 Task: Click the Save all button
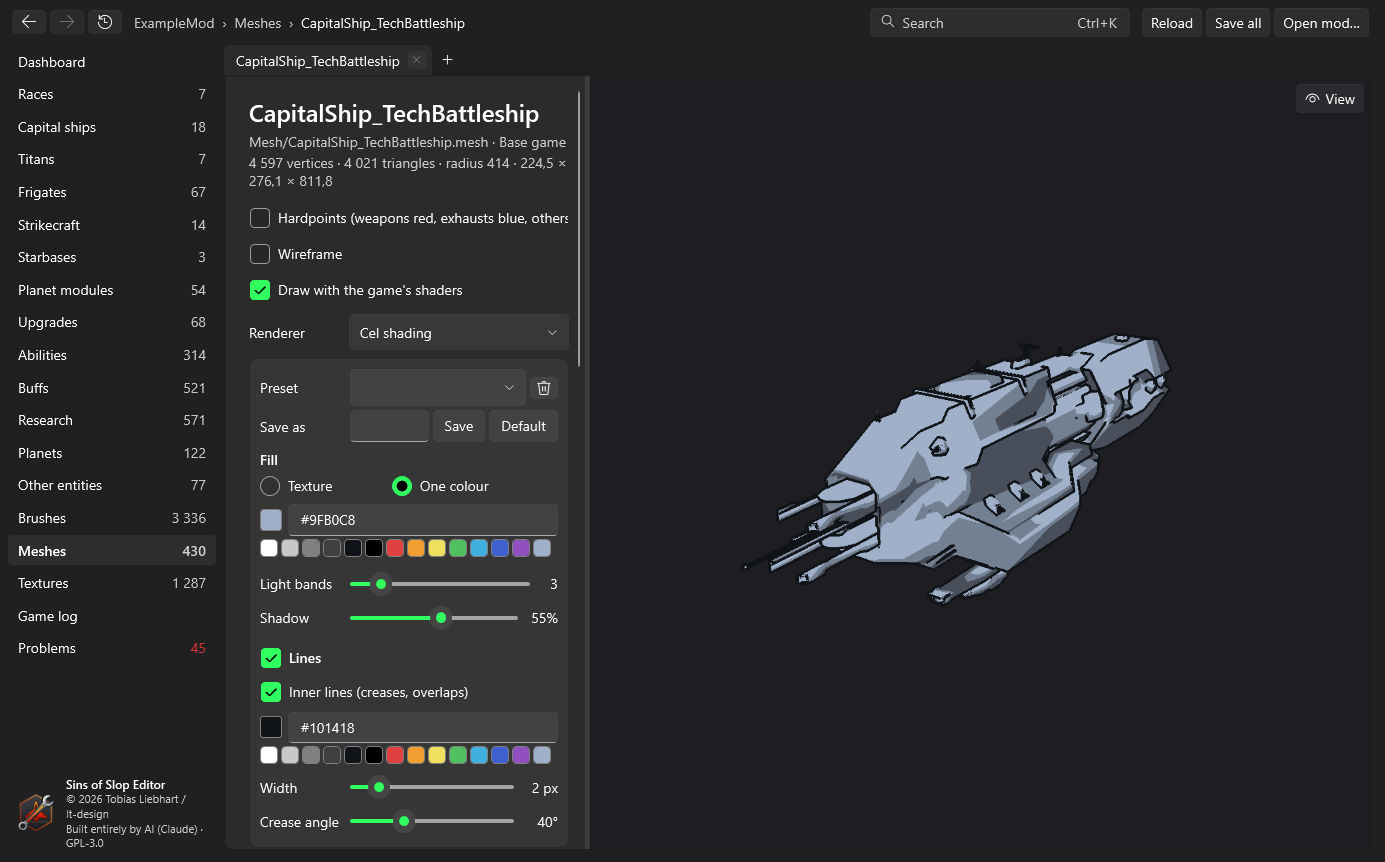(1238, 23)
